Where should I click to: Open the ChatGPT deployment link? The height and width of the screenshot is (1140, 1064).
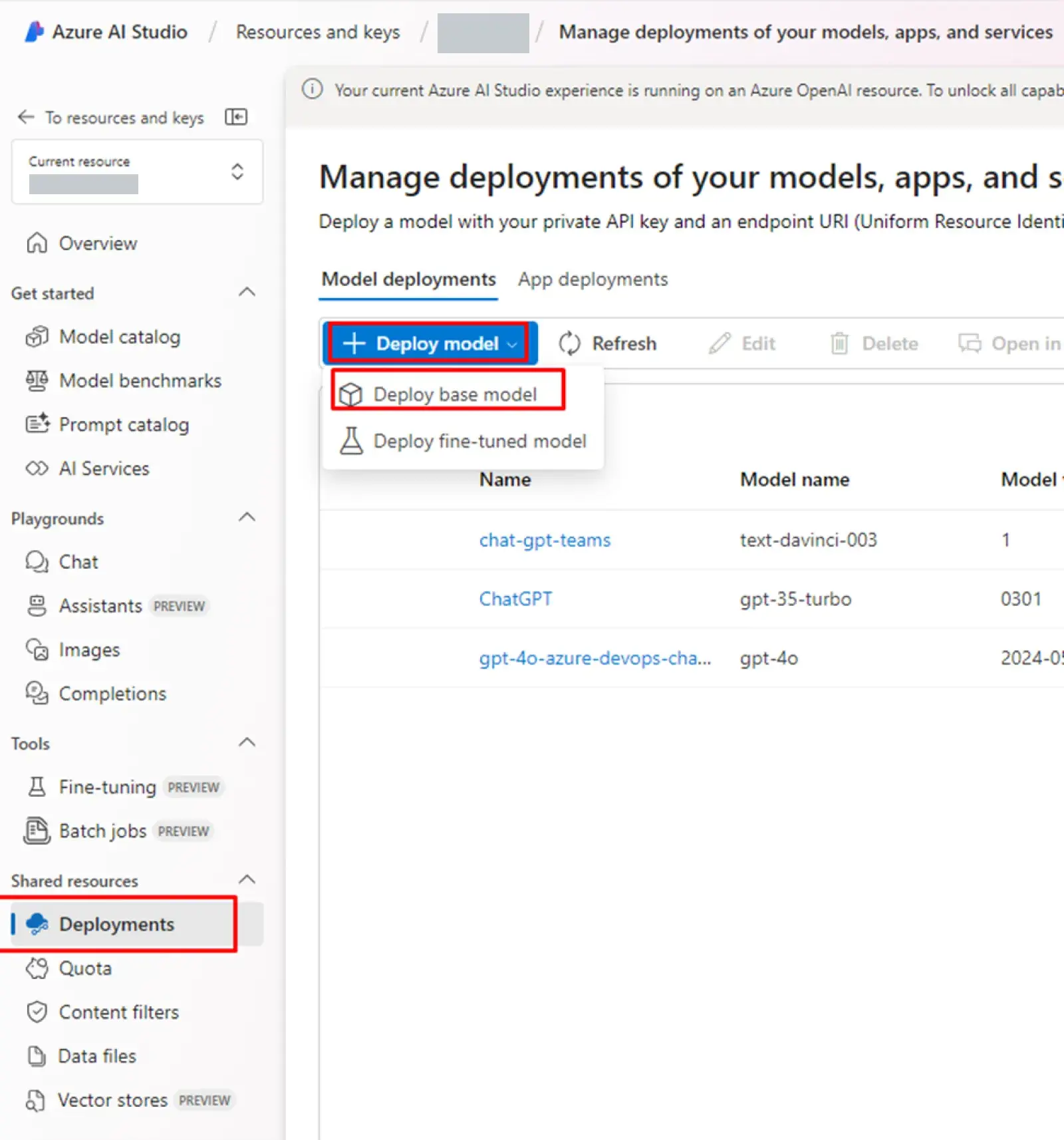pos(515,599)
